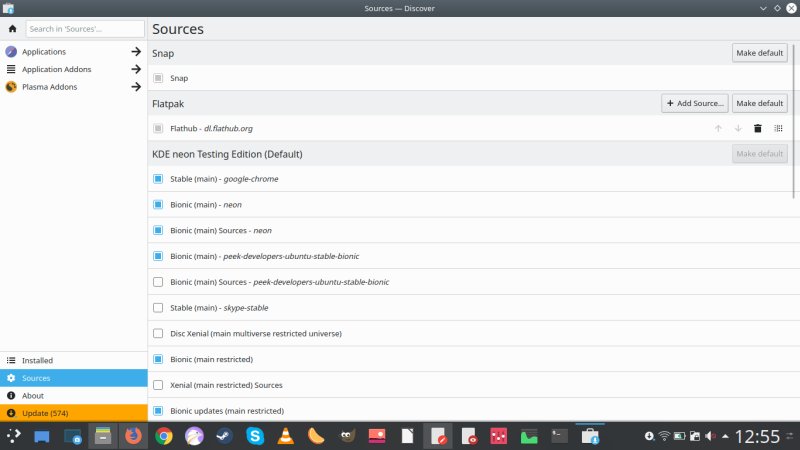Open VLC media player in the taskbar
Viewport: 800px width, 450px height.
[285, 436]
